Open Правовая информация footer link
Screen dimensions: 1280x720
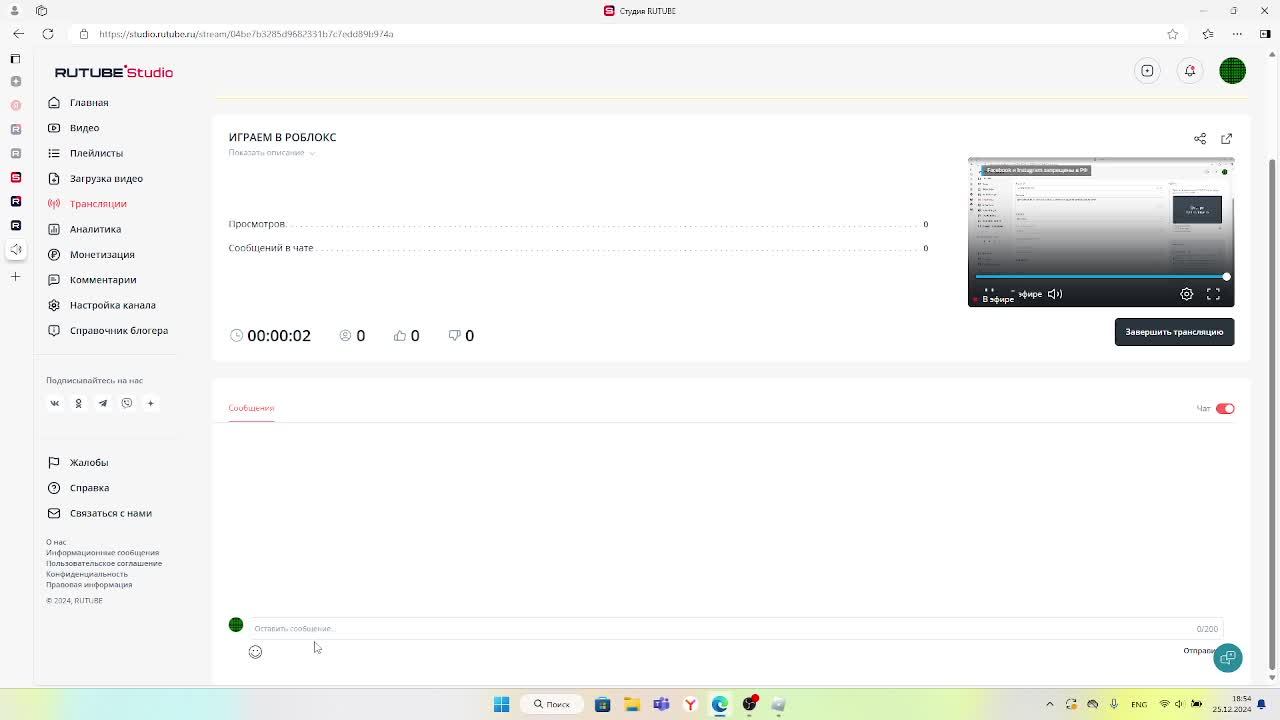click(89, 585)
